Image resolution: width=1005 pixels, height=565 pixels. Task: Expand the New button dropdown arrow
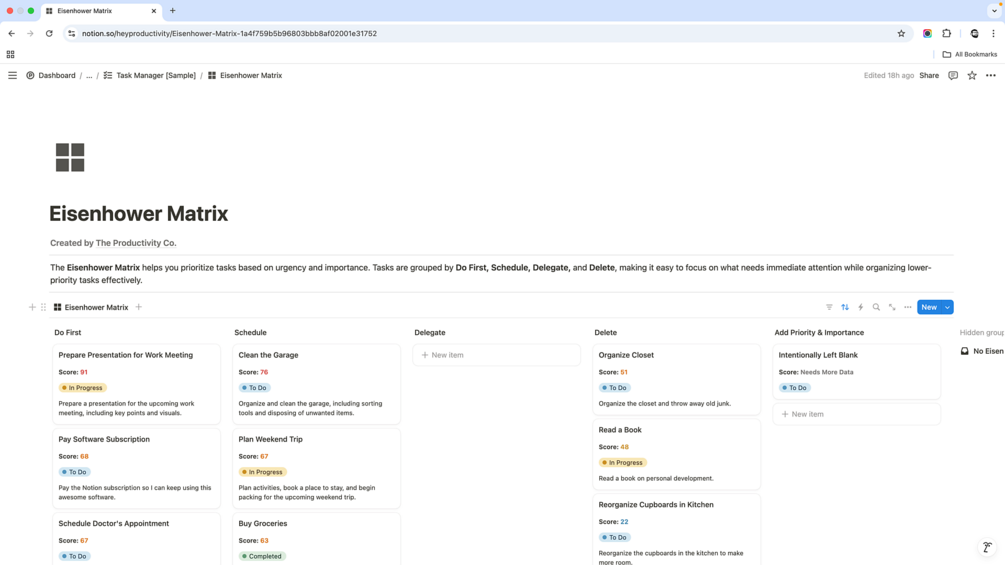point(948,307)
